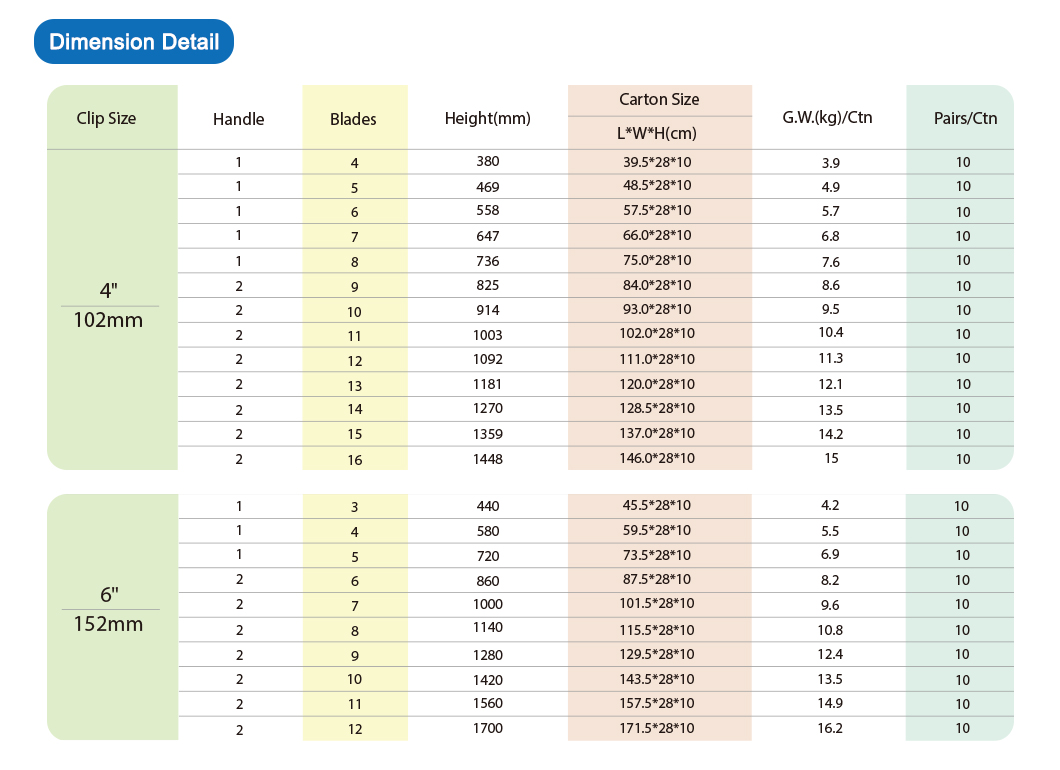Click height value 736
Screen dimensions: 1060x770
click(487, 261)
